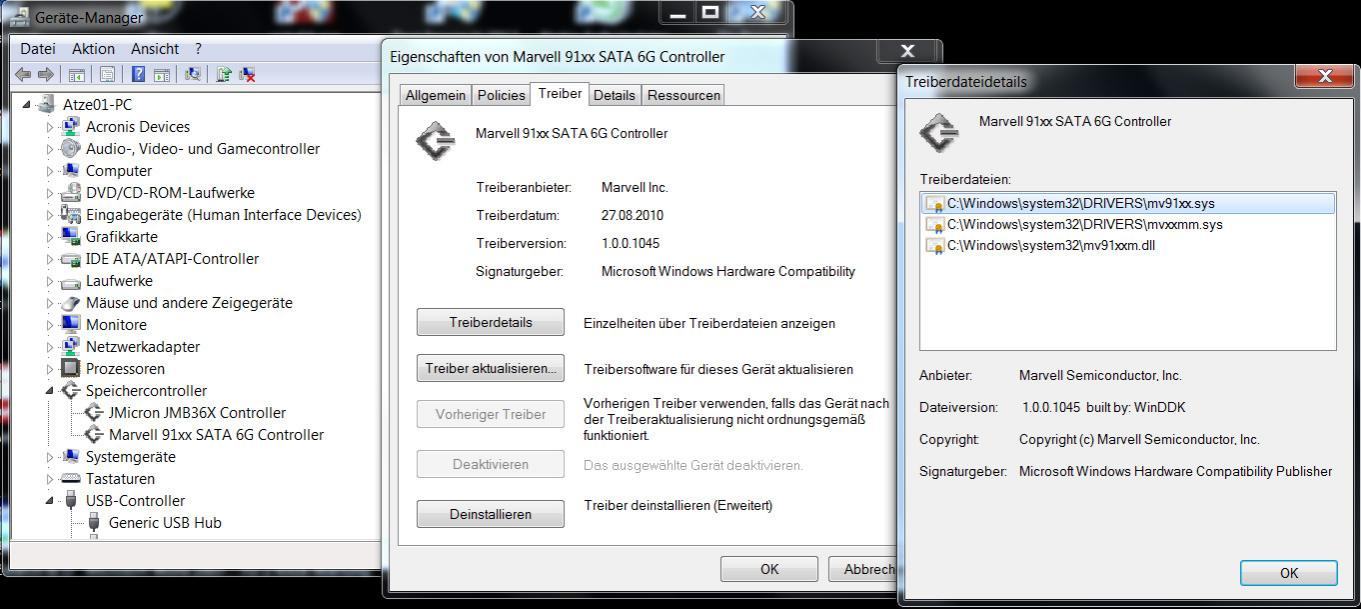Open Properties via the toolbar sheet icon

(x=107, y=74)
